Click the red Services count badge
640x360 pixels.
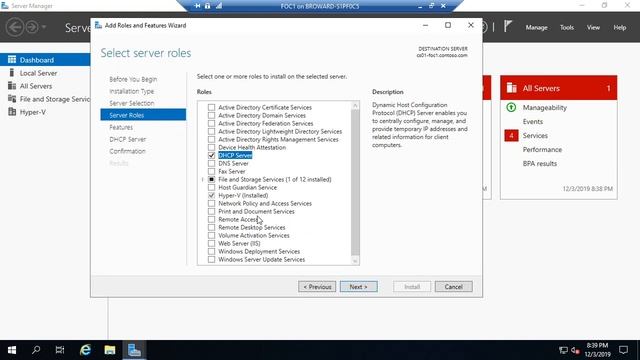click(x=511, y=135)
